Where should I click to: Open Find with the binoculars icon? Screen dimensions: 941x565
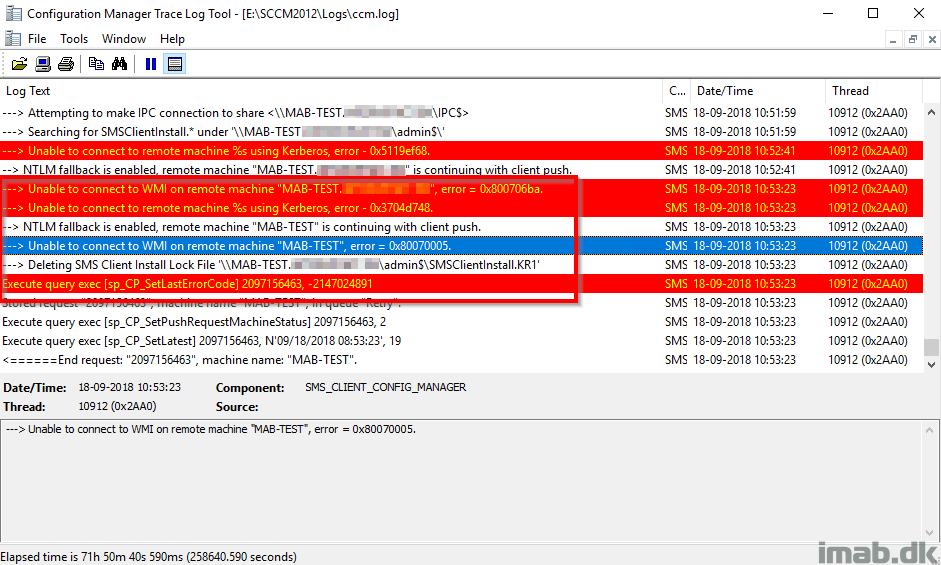click(119, 64)
